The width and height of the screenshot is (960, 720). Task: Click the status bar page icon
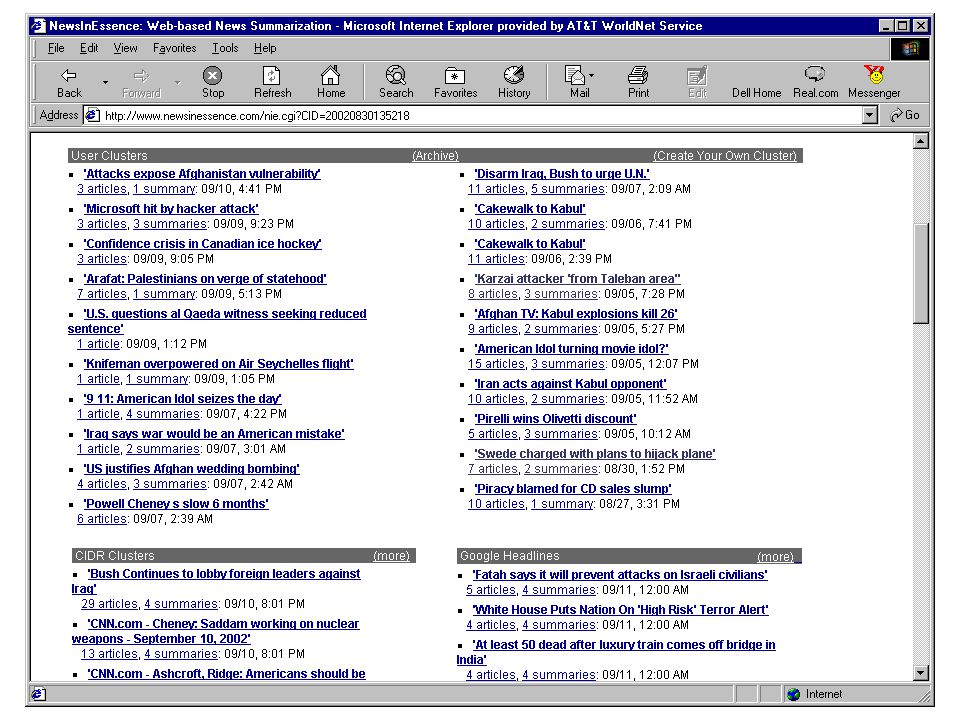click(x=38, y=694)
